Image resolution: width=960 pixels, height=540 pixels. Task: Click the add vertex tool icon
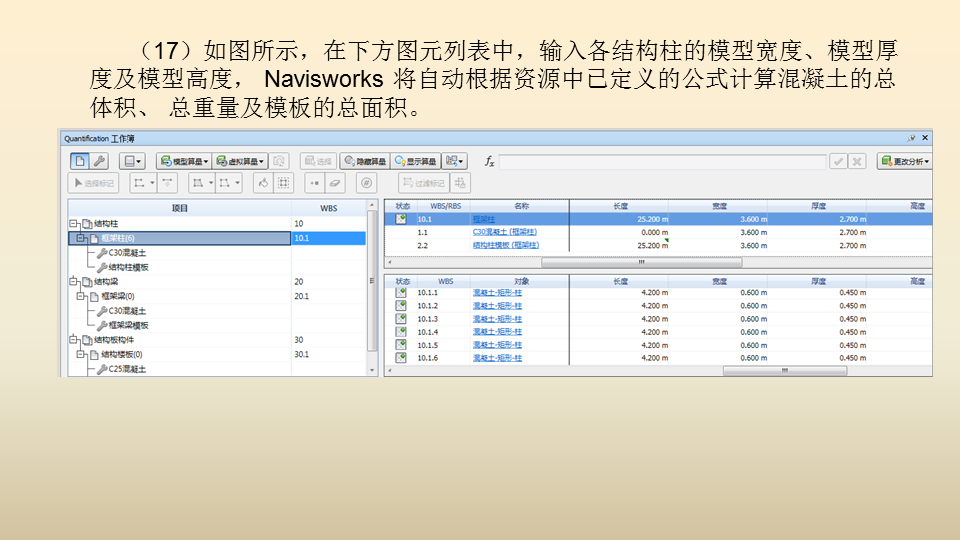[x=314, y=182]
